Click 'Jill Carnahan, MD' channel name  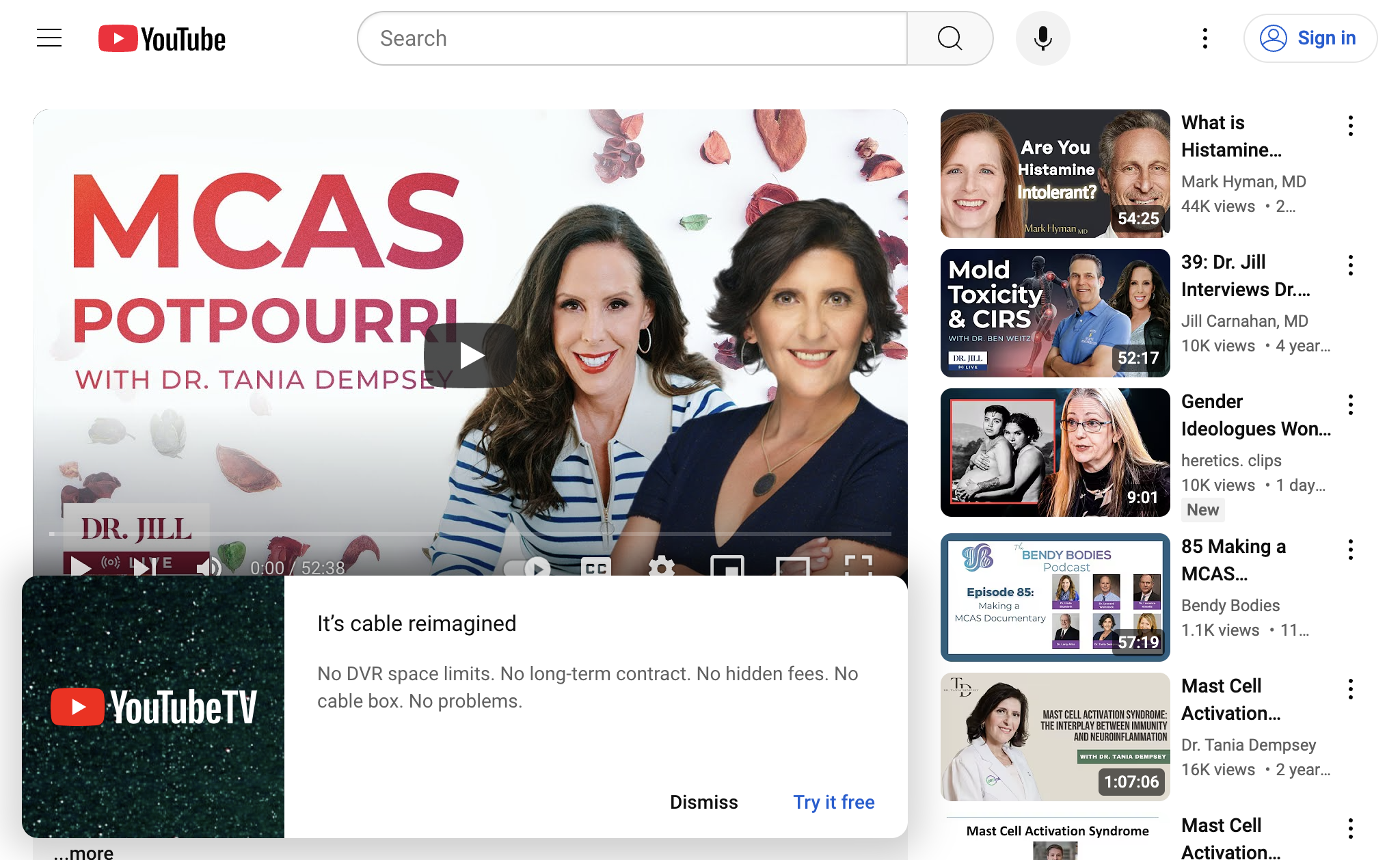click(1245, 321)
